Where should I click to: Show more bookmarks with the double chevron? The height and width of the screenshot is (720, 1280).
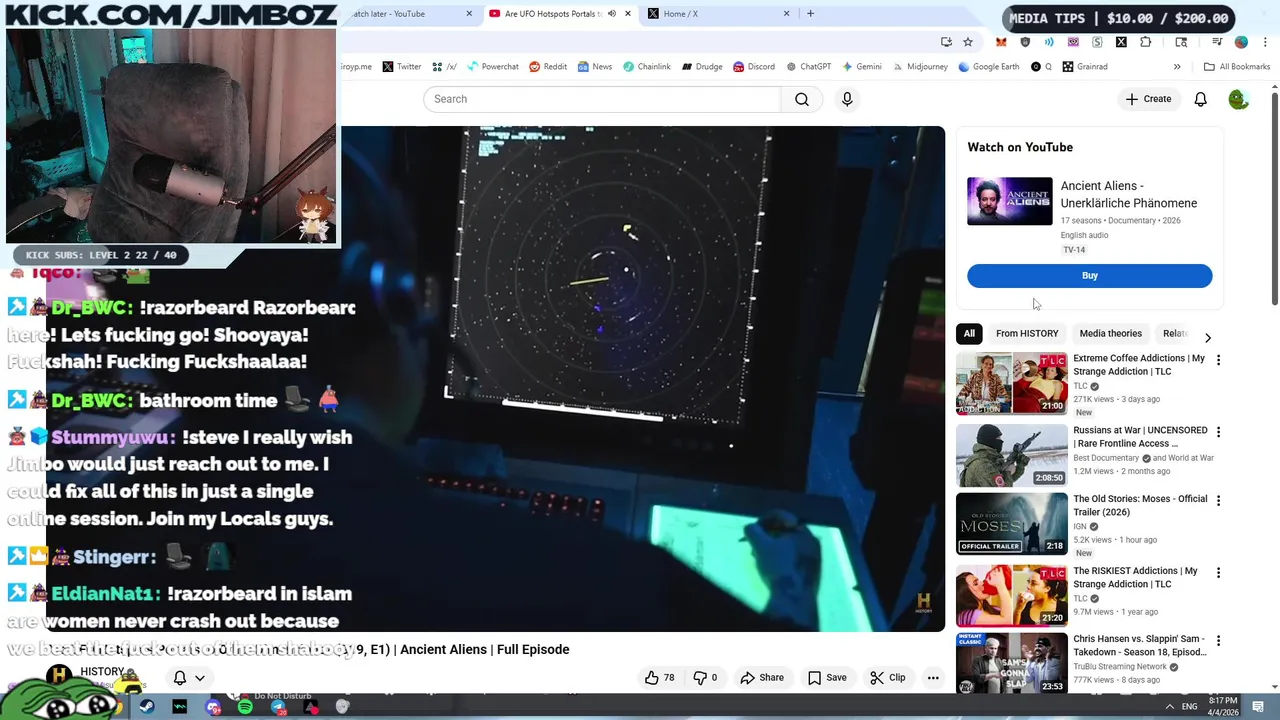click(1177, 67)
